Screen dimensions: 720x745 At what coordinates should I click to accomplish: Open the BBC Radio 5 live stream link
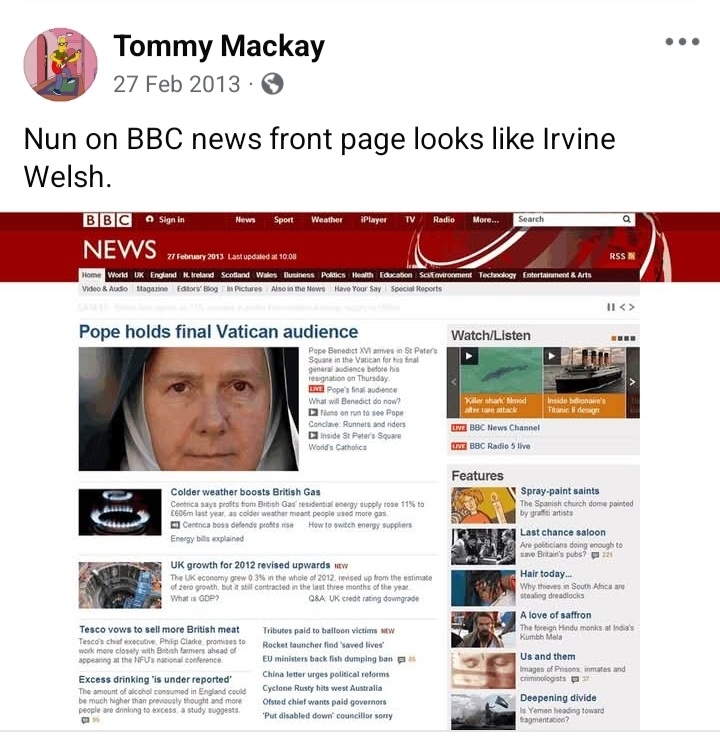tap(499, 446)
